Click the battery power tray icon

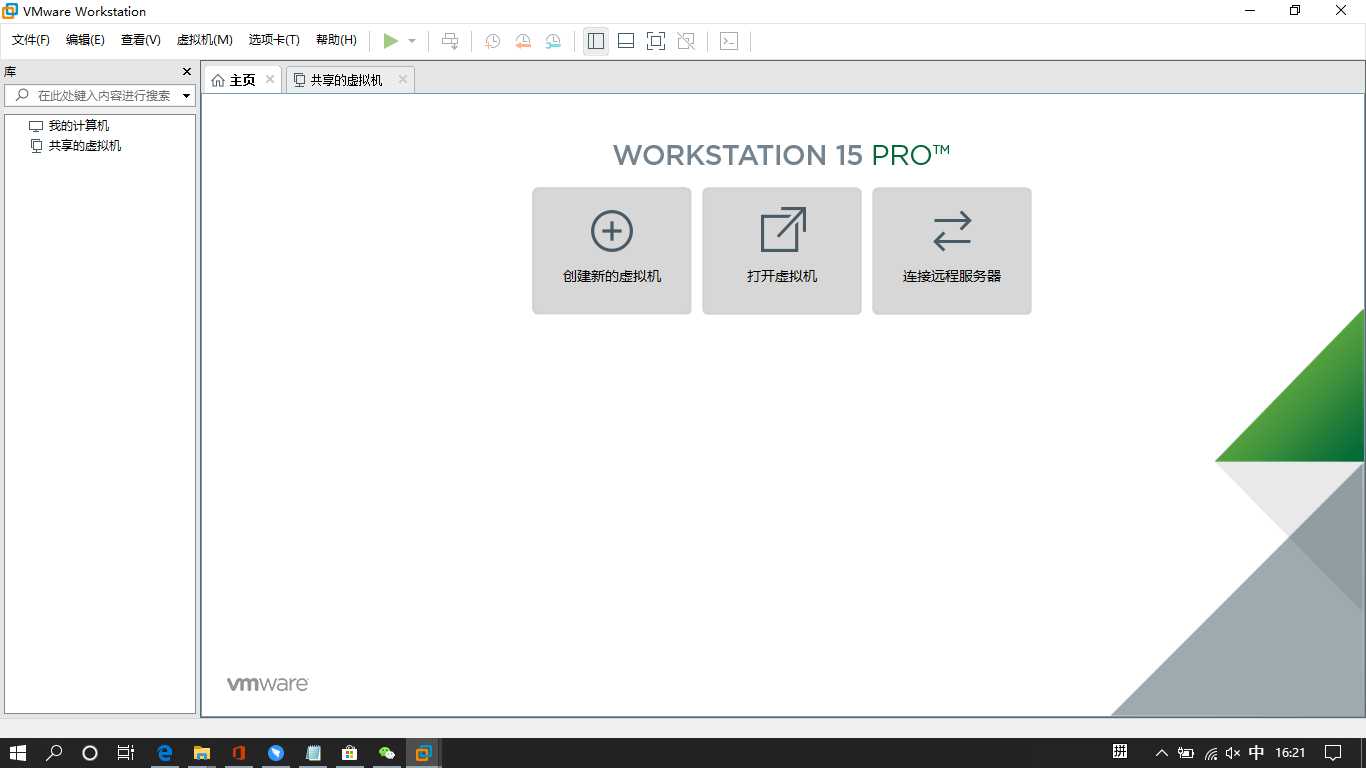pyautogui.click(x=1186, y=753)
